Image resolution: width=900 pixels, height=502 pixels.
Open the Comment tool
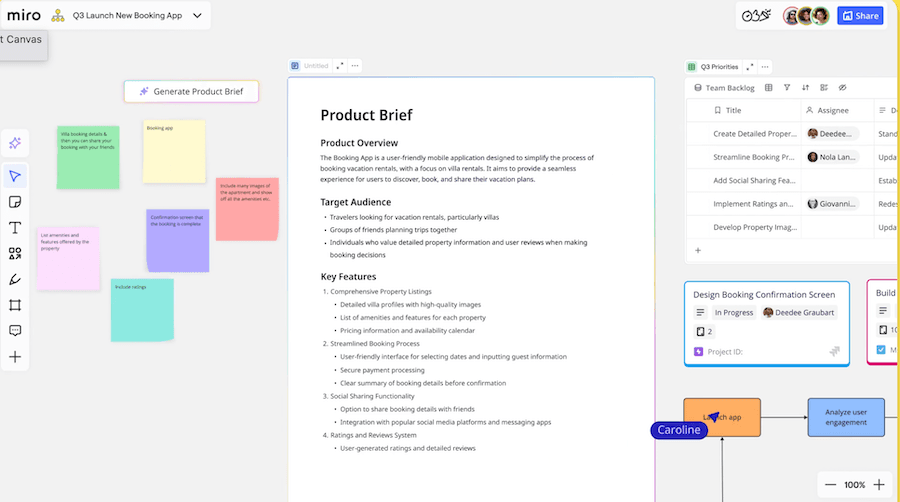(15, 331)
